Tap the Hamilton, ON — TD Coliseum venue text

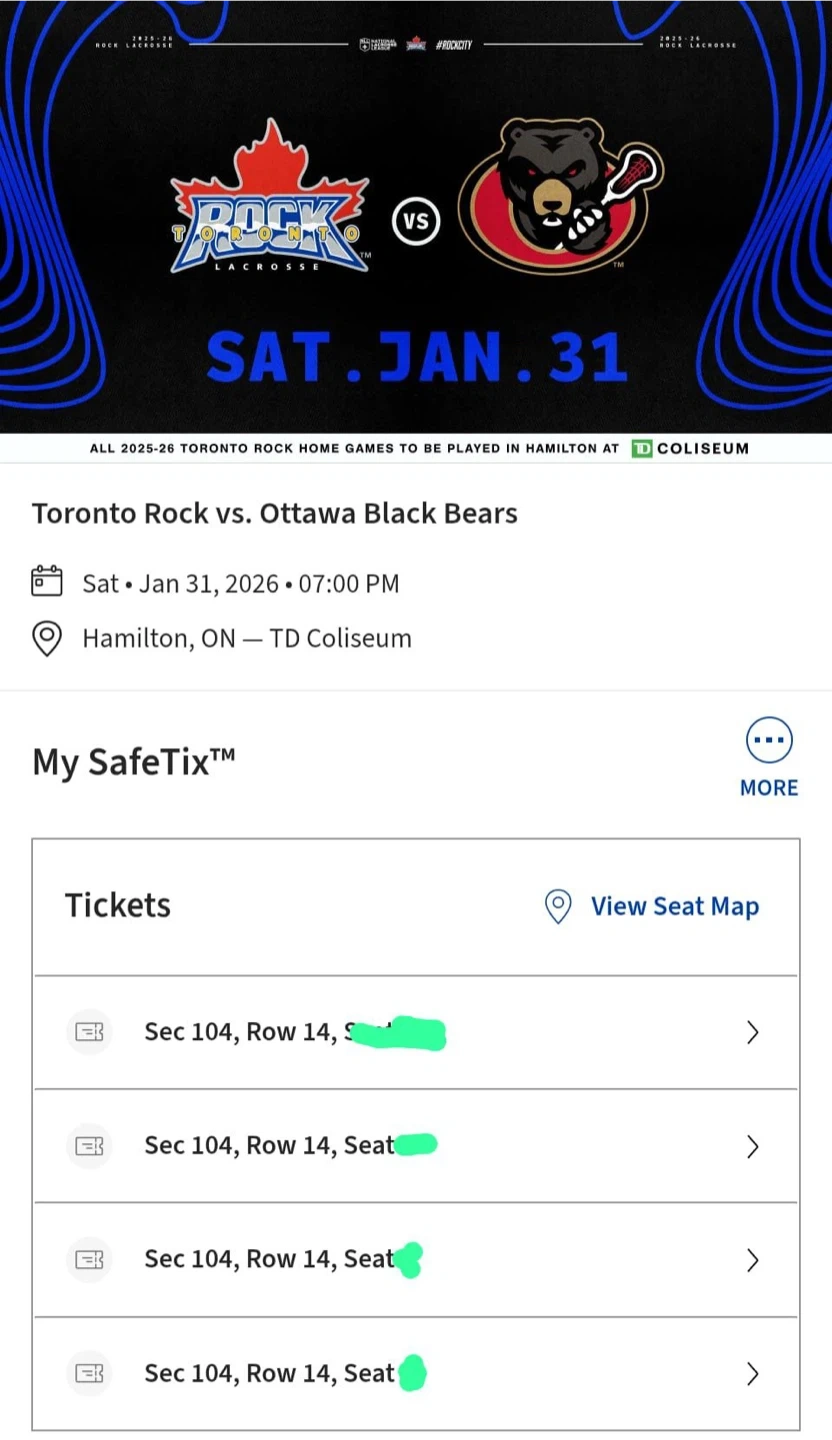coord(246,638)
